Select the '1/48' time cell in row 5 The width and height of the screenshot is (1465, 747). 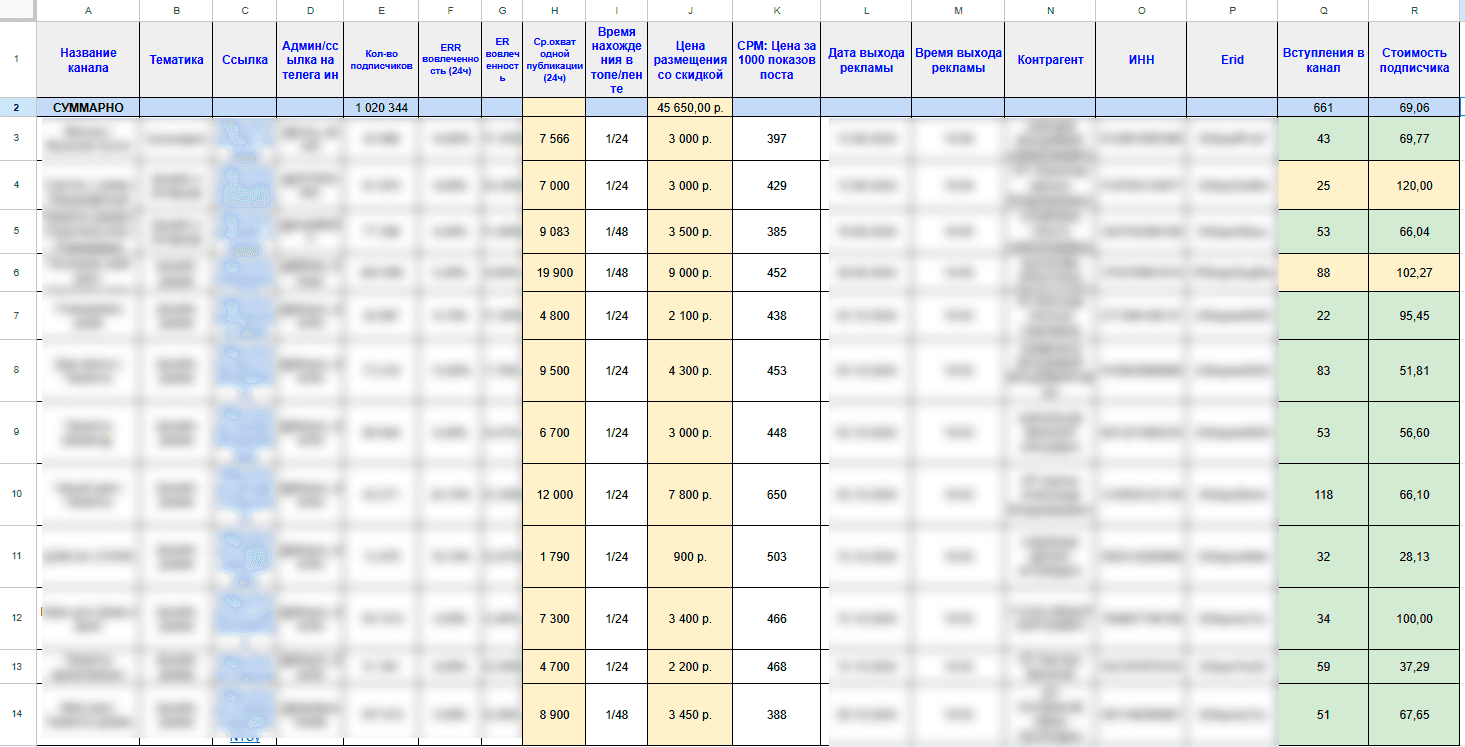tap(617, 232)
